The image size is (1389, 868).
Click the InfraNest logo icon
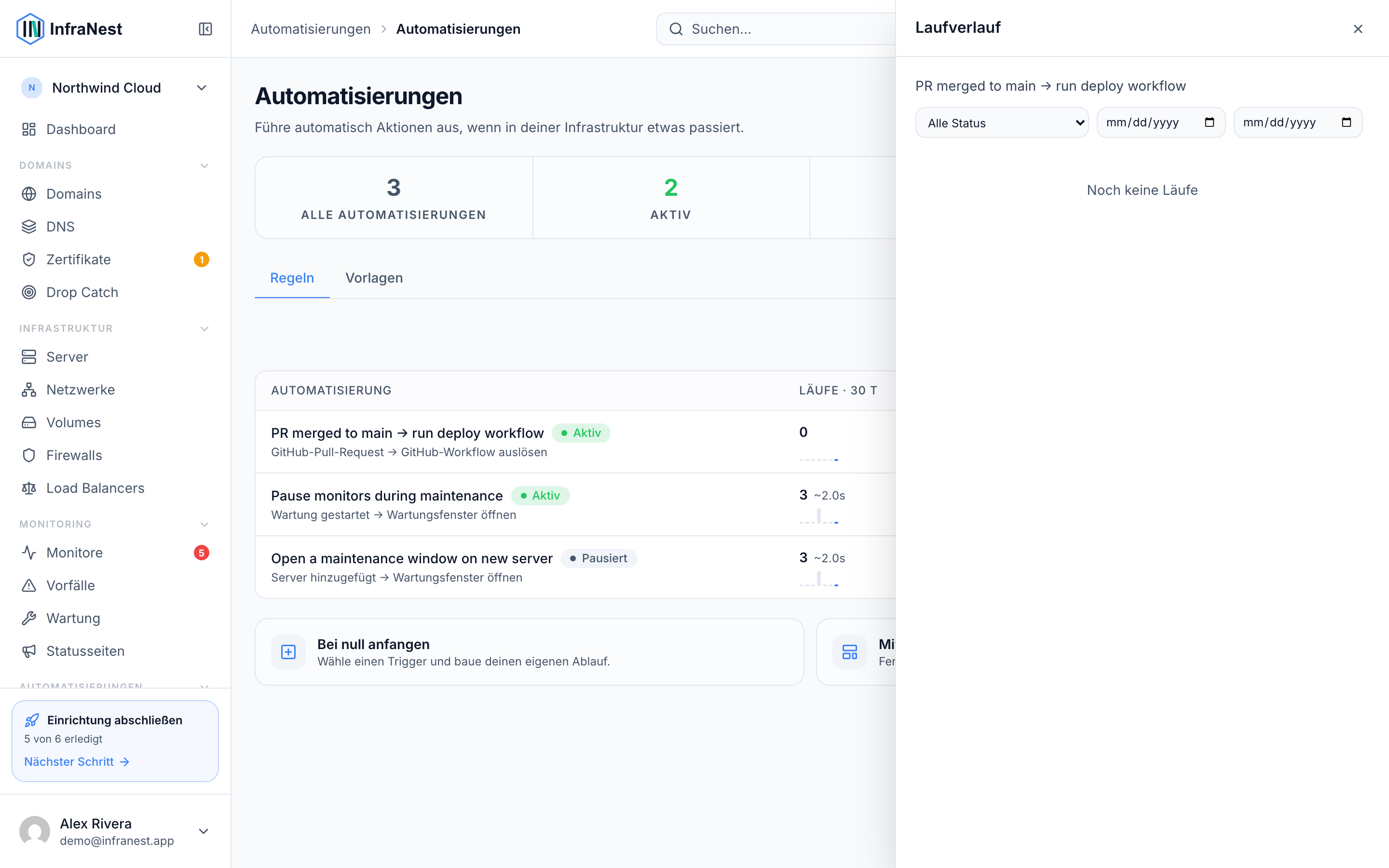click(30, 29)
